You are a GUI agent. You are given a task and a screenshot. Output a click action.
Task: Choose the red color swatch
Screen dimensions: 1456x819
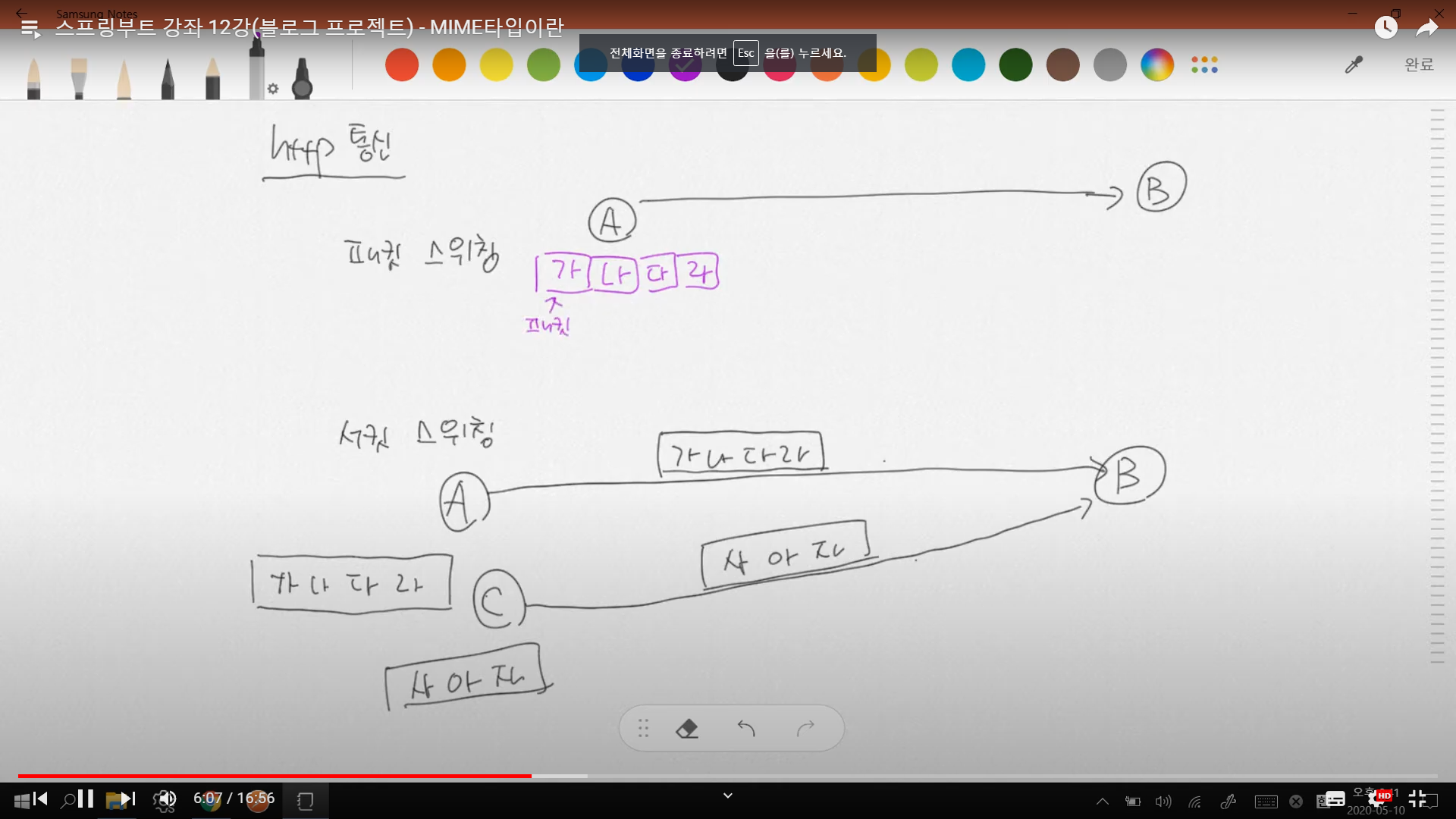[402, 65]
